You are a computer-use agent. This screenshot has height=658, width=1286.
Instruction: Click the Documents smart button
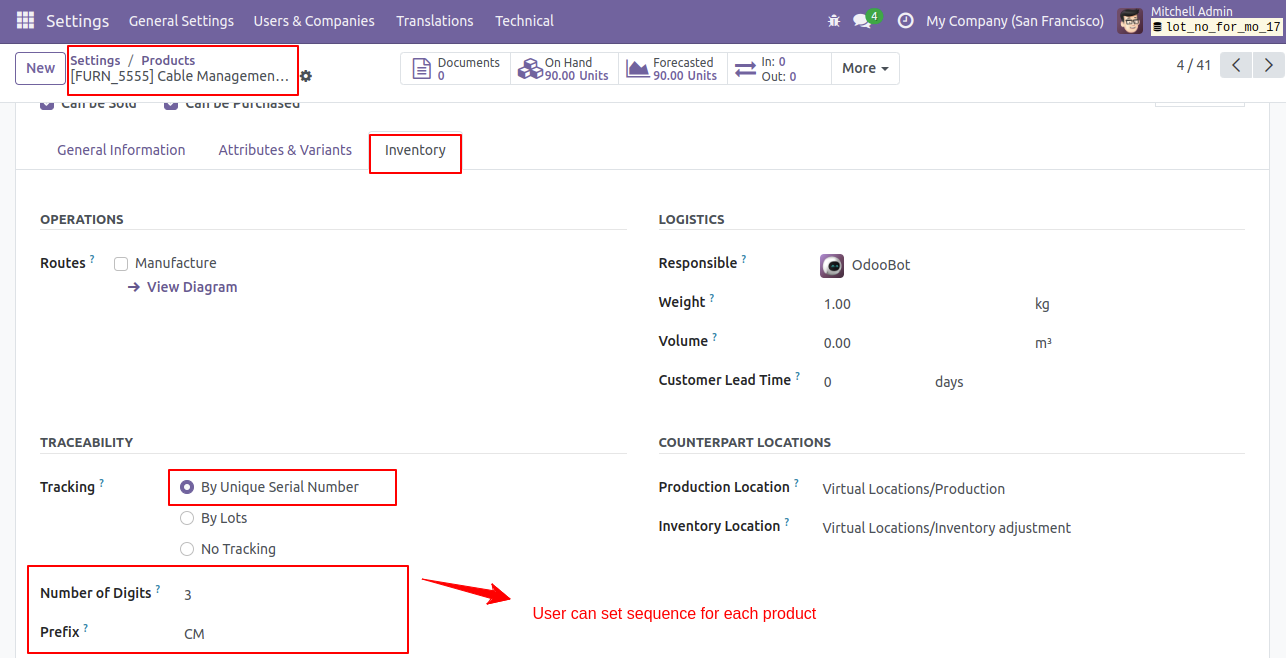[456, 69]
